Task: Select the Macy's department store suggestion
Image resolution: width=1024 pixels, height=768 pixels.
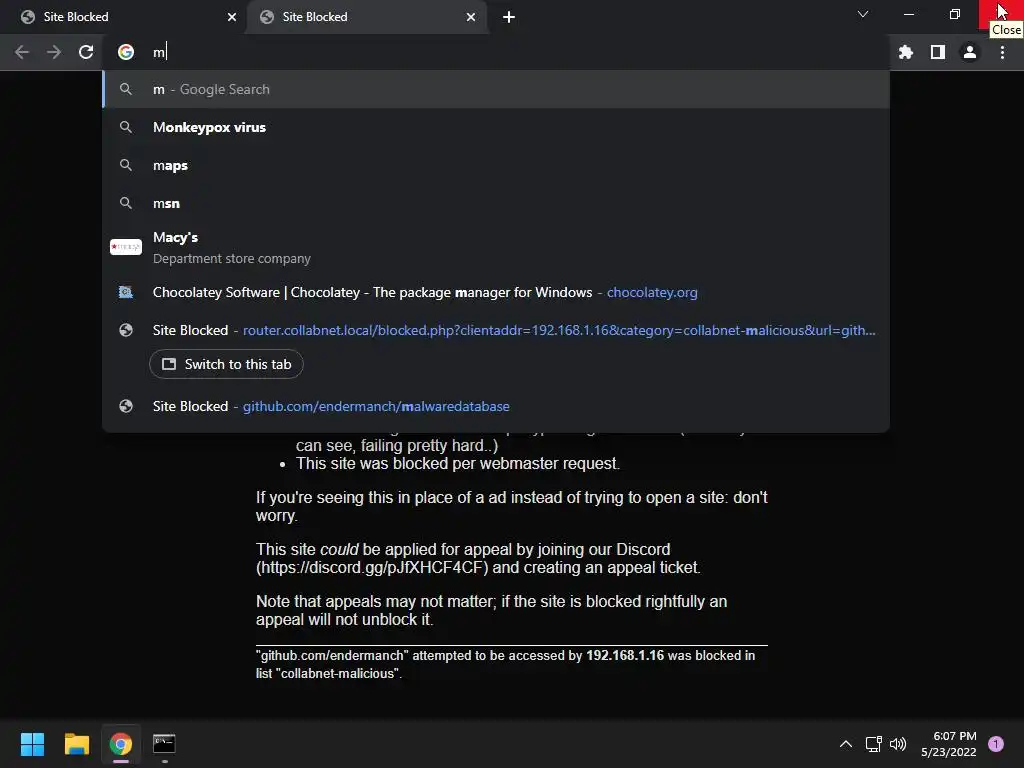Action: 496,248
